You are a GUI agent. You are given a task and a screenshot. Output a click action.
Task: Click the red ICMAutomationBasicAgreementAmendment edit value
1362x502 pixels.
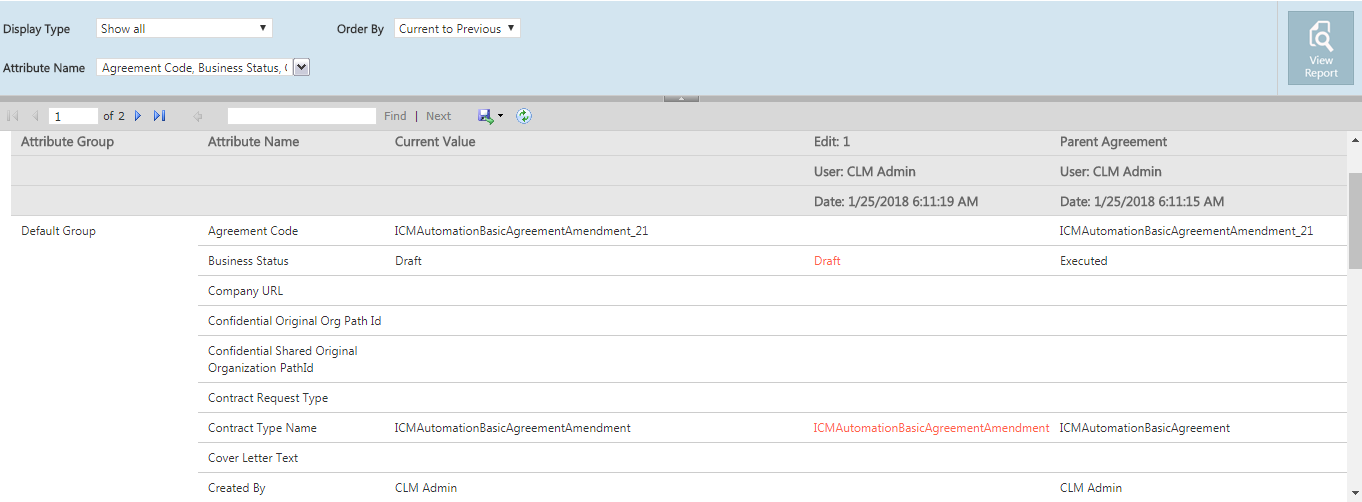pyautogui.click(x=931, y=428)
